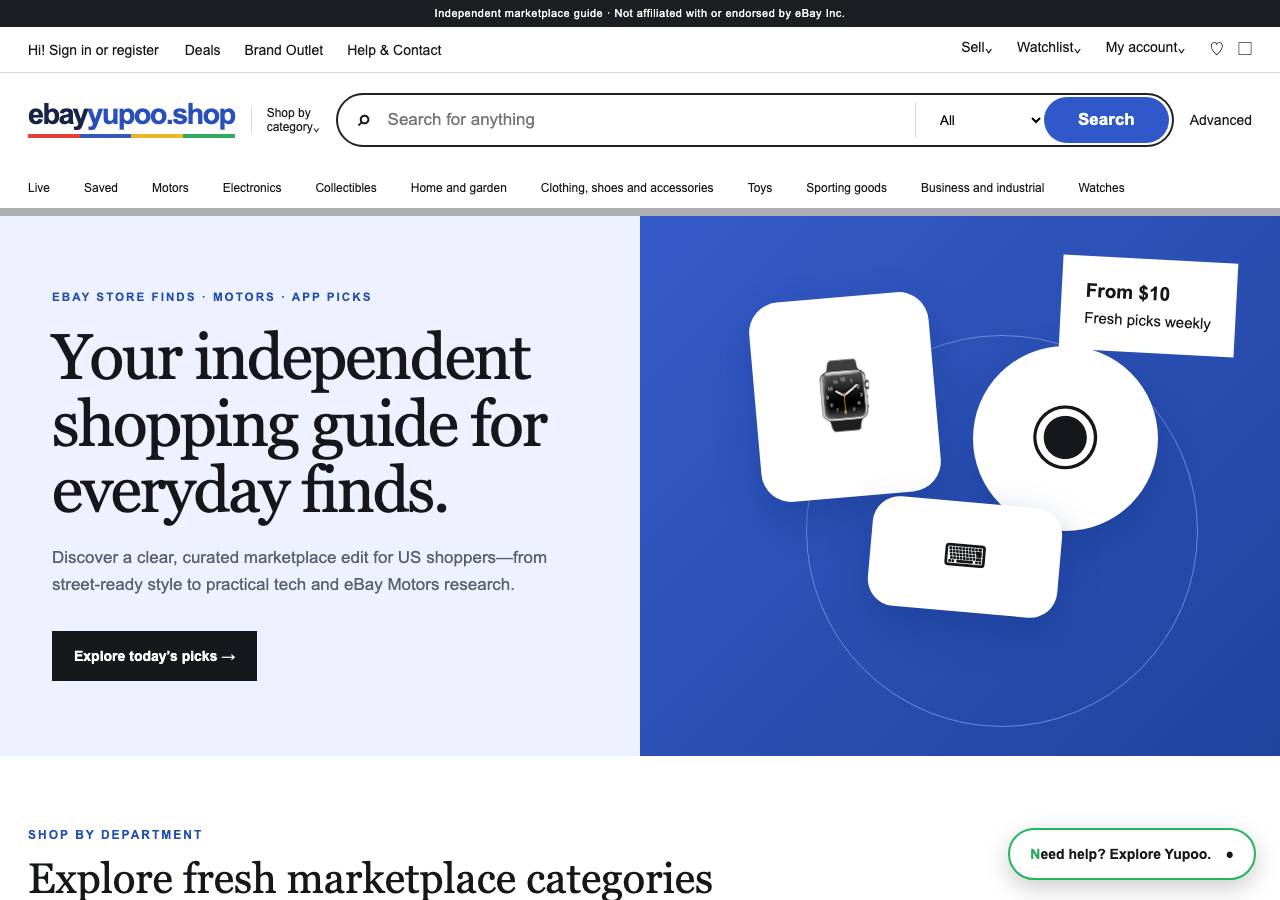The image size is (1280, 900).
Task: Click the smartwatch product card
Action: [845, 396]
